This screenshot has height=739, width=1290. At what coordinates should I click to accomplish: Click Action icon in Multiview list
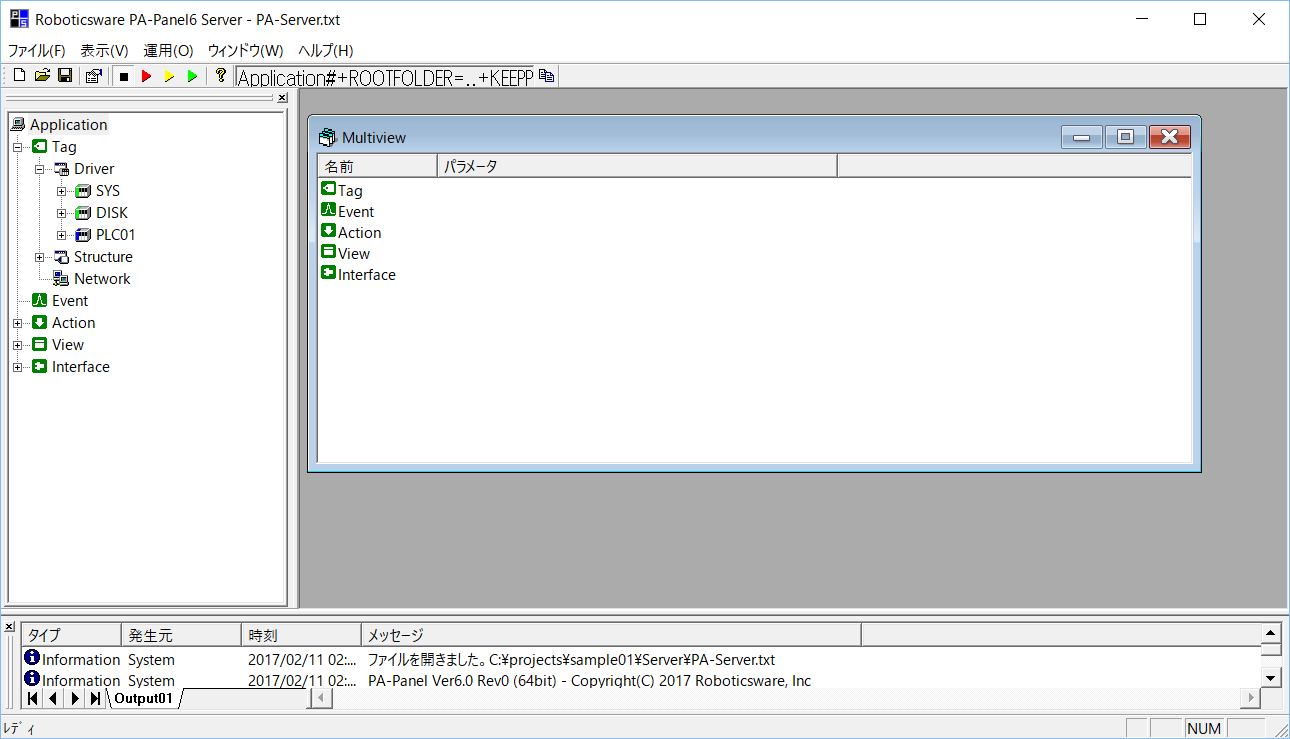pos(328,231)
